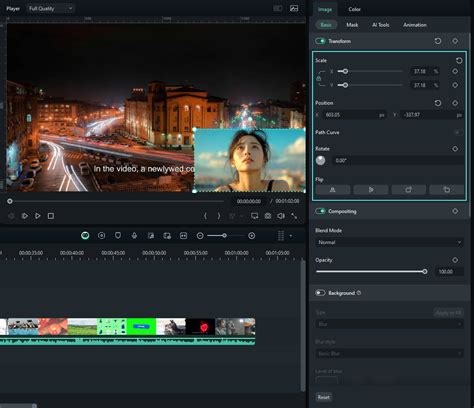Open the Blend Mode Normal dropdown
The image size is (474, 408).
pos(389,242)
